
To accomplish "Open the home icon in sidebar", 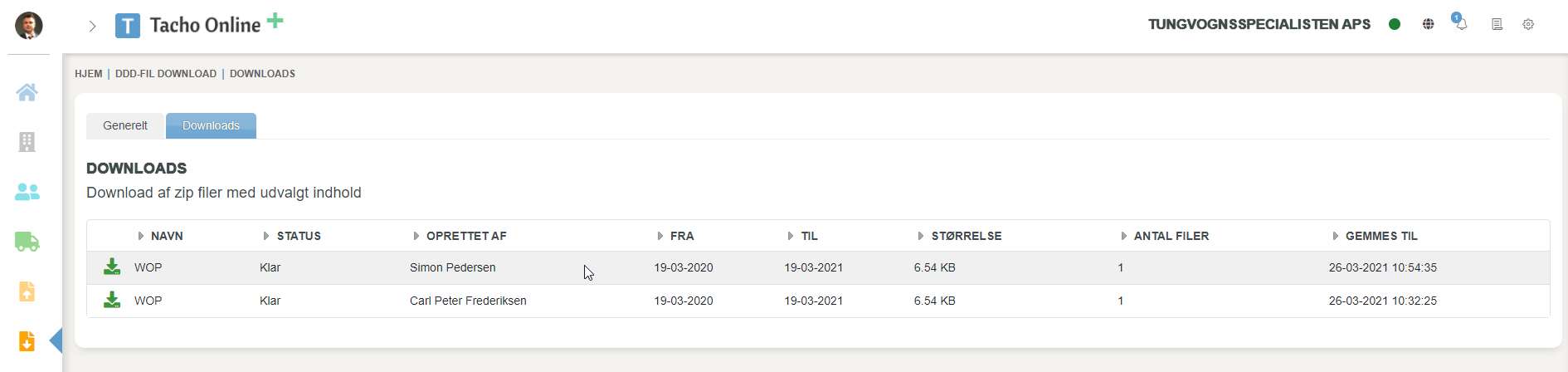I will (x=27, y=92).
